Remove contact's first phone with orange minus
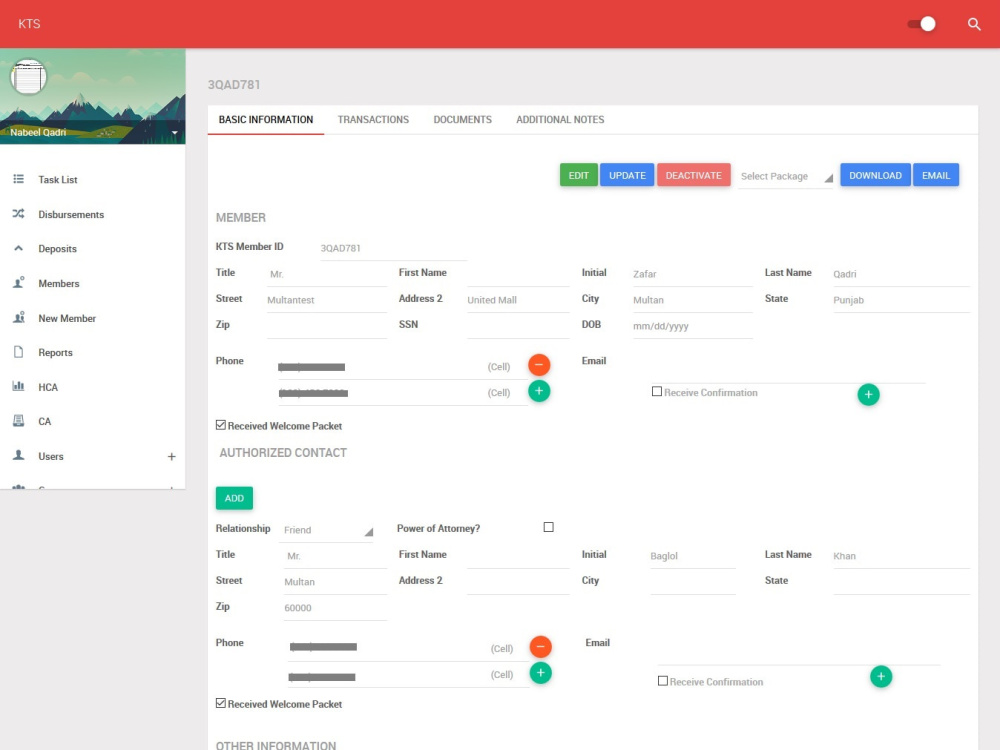Screen dimensions: 1000x750 (x=540, y=647)
